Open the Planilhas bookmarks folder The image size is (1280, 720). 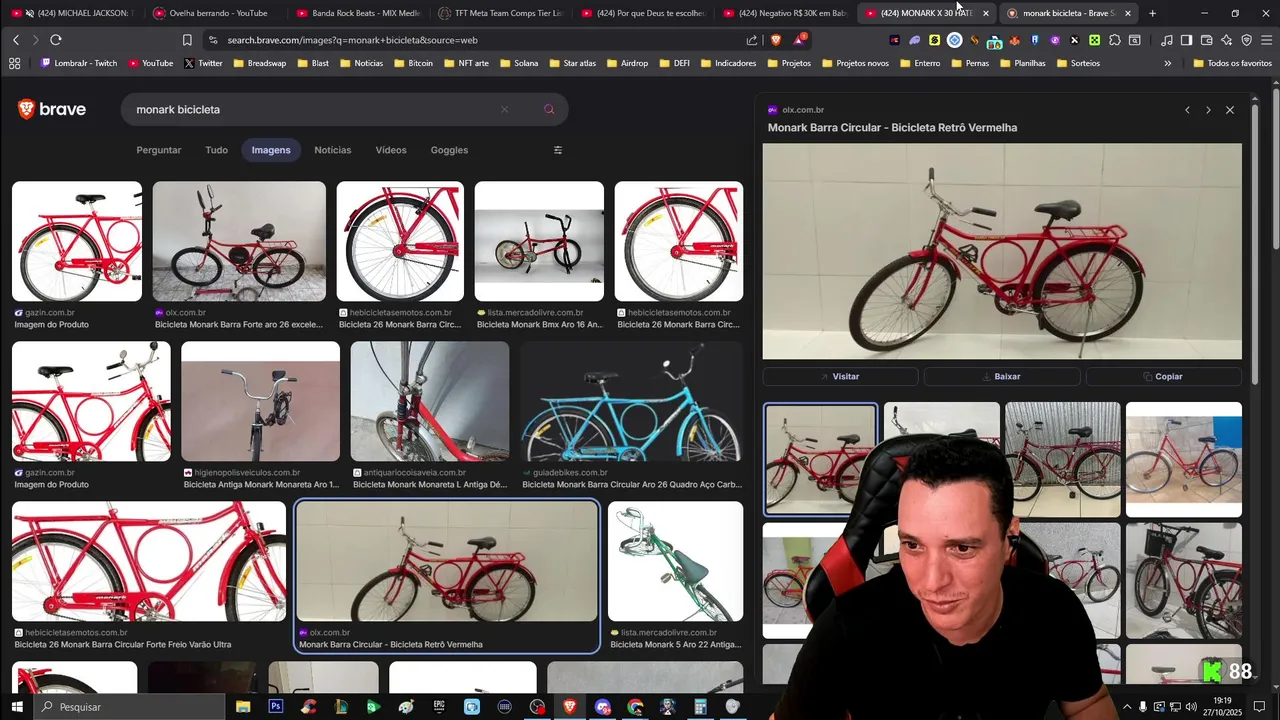pos(1021,63)
